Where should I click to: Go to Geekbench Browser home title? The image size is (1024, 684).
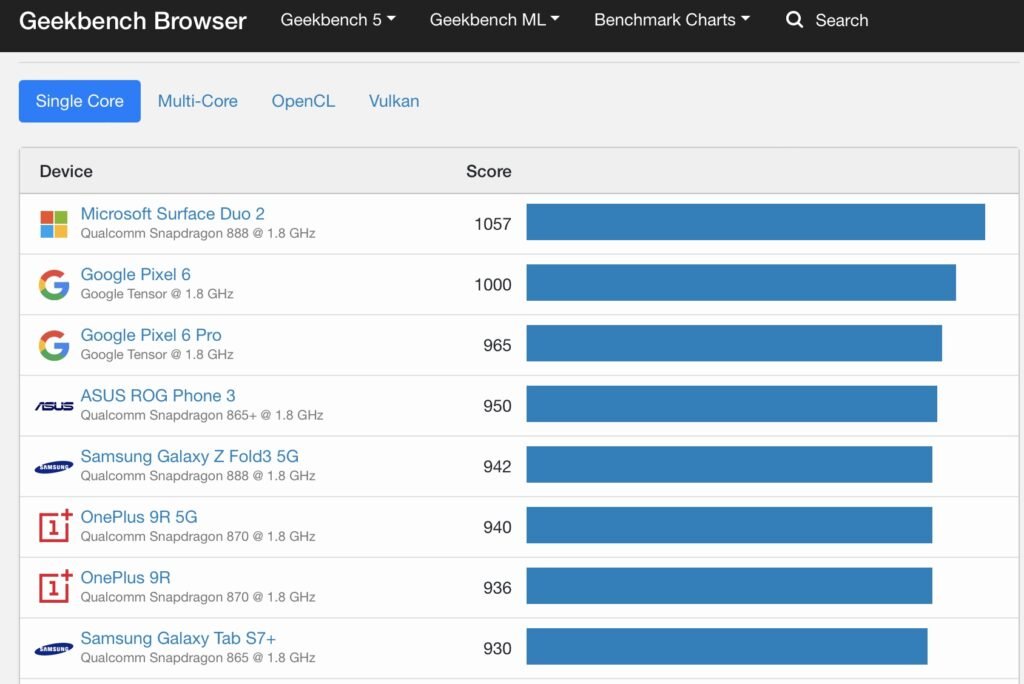click(133, 21)
